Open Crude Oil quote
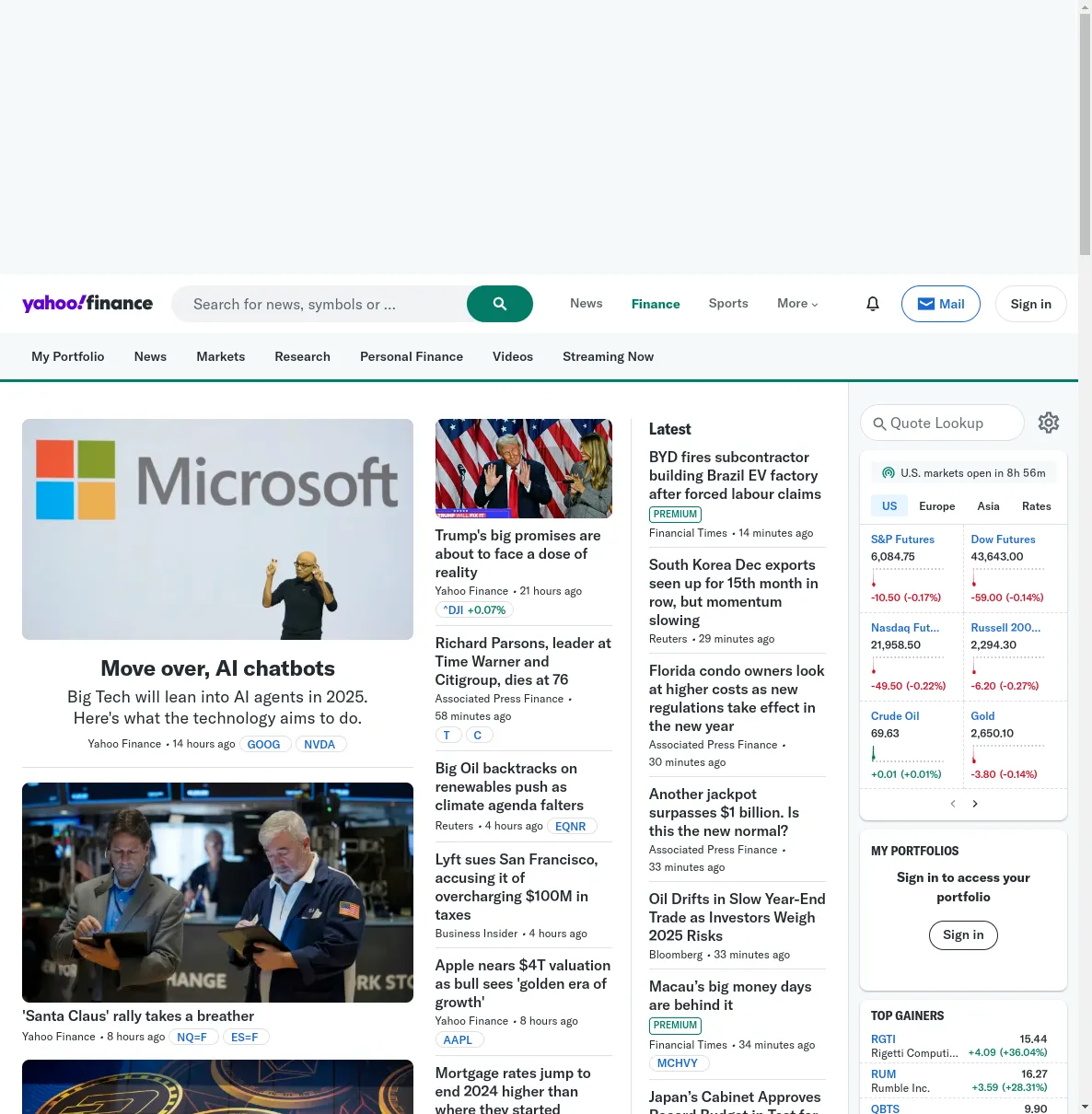This screenshot has height=1114, width=1092. pos(895,716)
